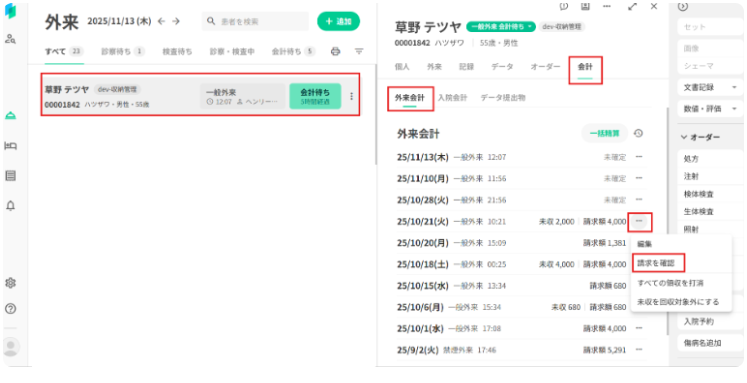Open the help question mark icon

[x=10, y=309]
